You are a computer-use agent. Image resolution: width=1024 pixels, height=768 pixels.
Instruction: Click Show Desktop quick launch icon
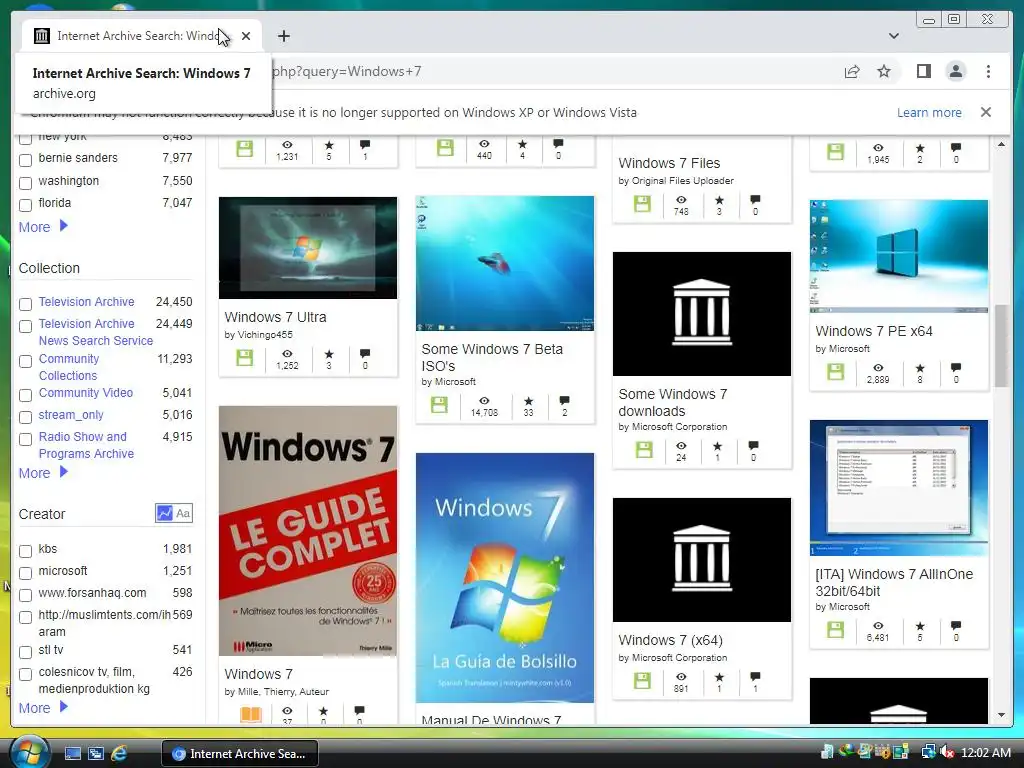(72, 753)
